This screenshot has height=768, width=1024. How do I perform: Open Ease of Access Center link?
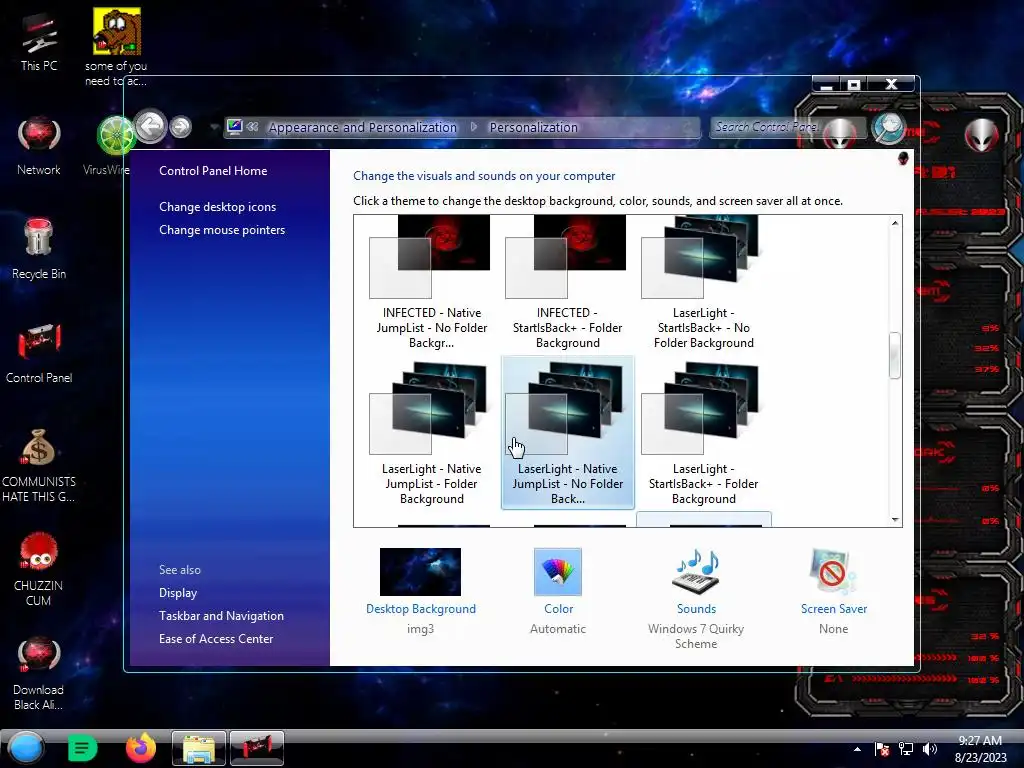coord(216,639)
